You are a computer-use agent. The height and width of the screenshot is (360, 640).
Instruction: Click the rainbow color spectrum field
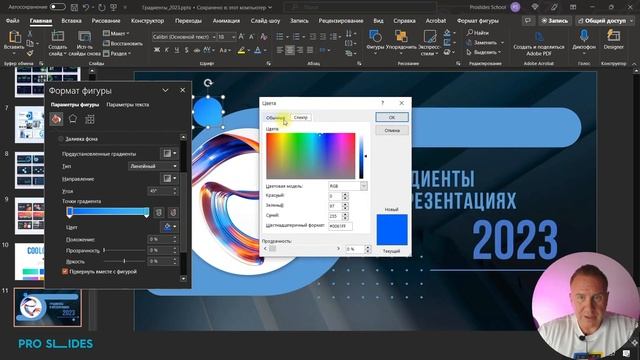[311, 156]
